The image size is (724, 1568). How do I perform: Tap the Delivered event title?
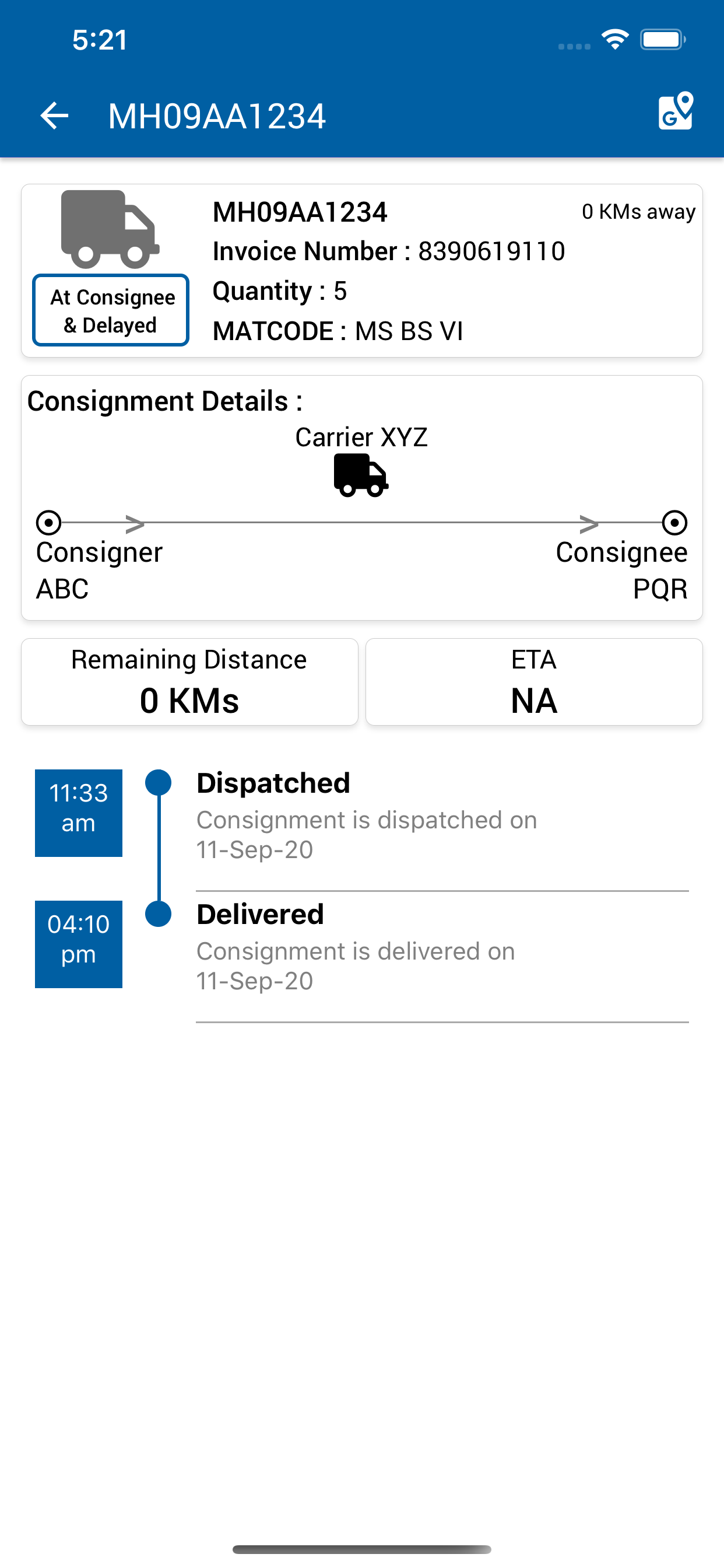coord(260,914)
